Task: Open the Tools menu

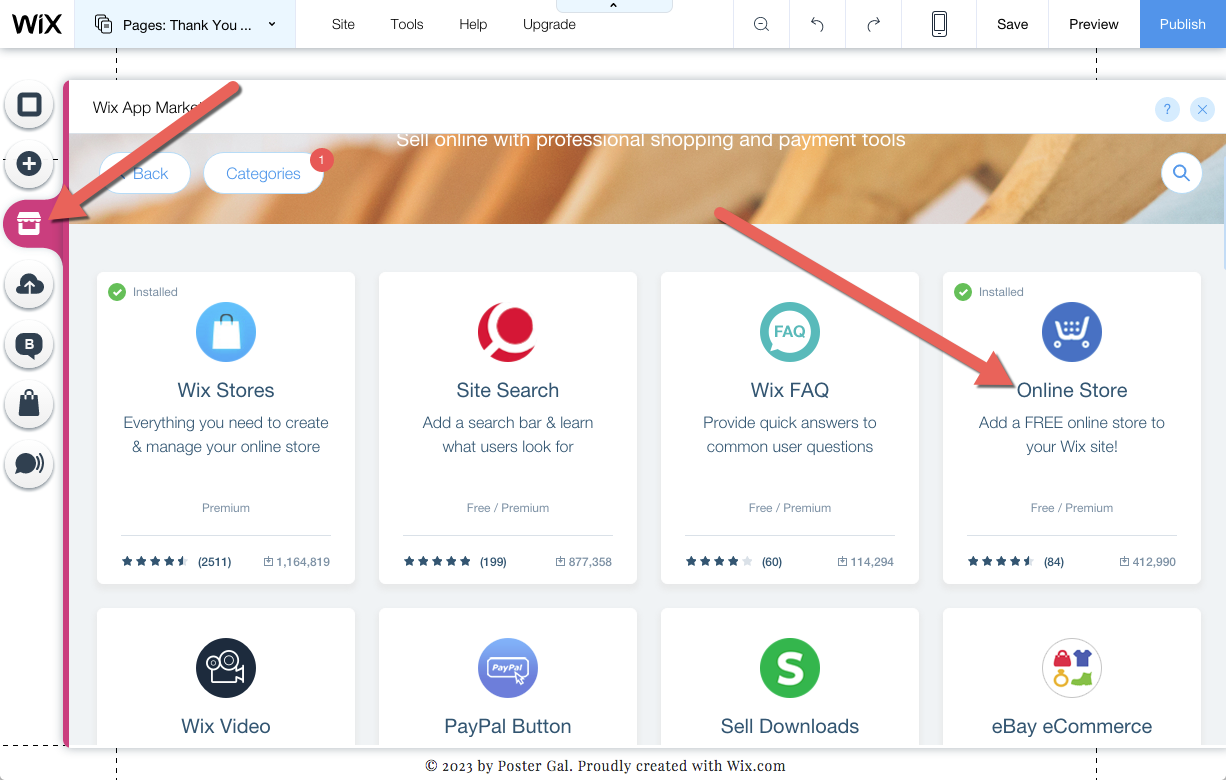Action: pos(407,24)
